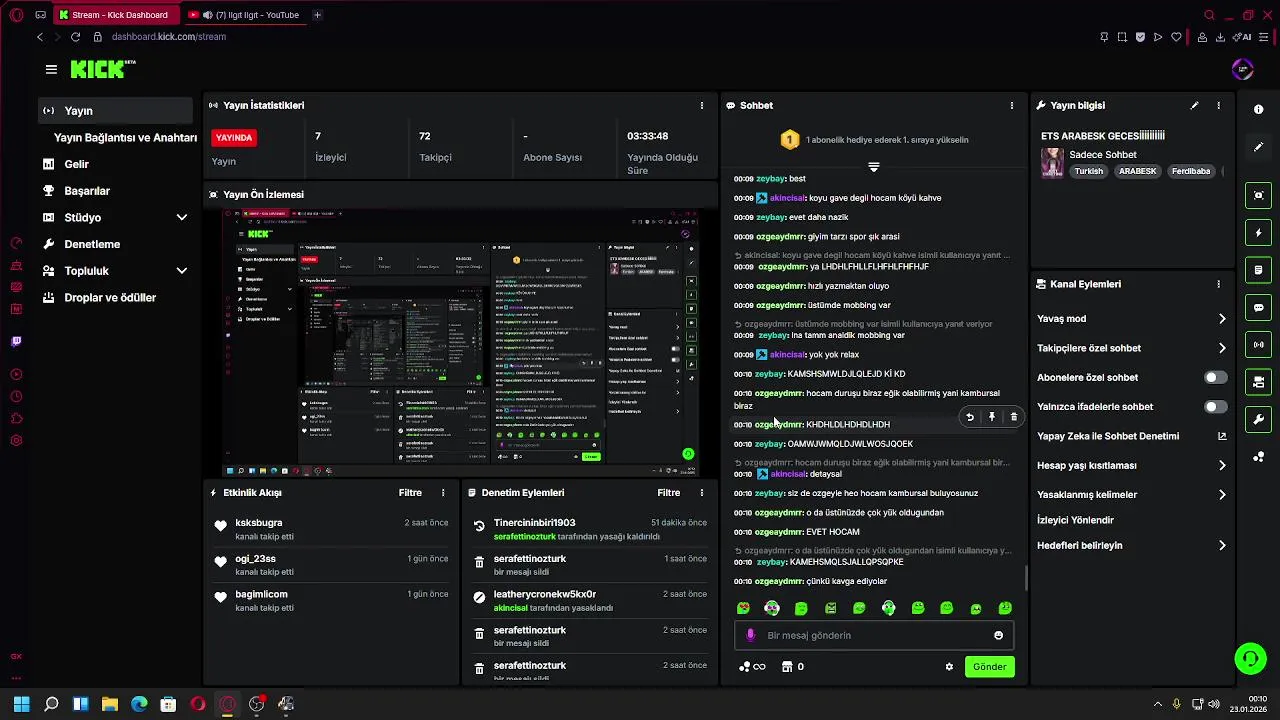Click the purple microphone icon in message box
The image size is (1280, 720).
click(751, 635)
